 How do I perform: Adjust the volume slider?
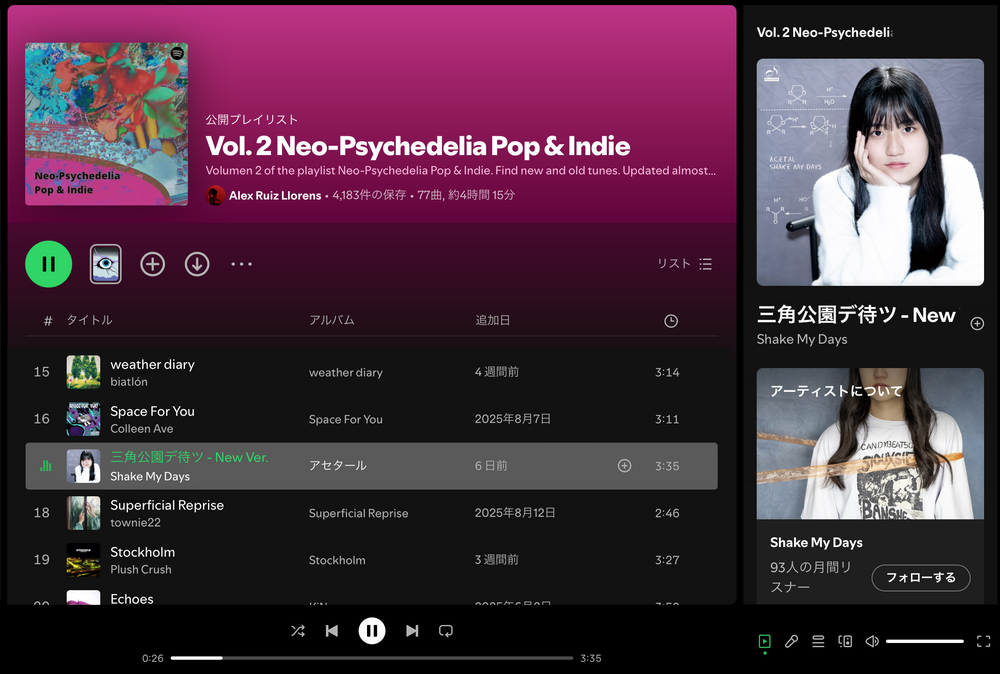tap(925, 641)
